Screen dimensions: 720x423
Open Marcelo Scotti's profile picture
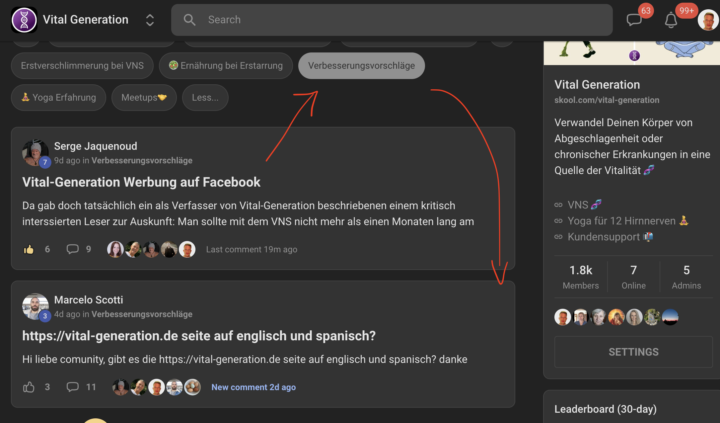(x=35, y=306)
